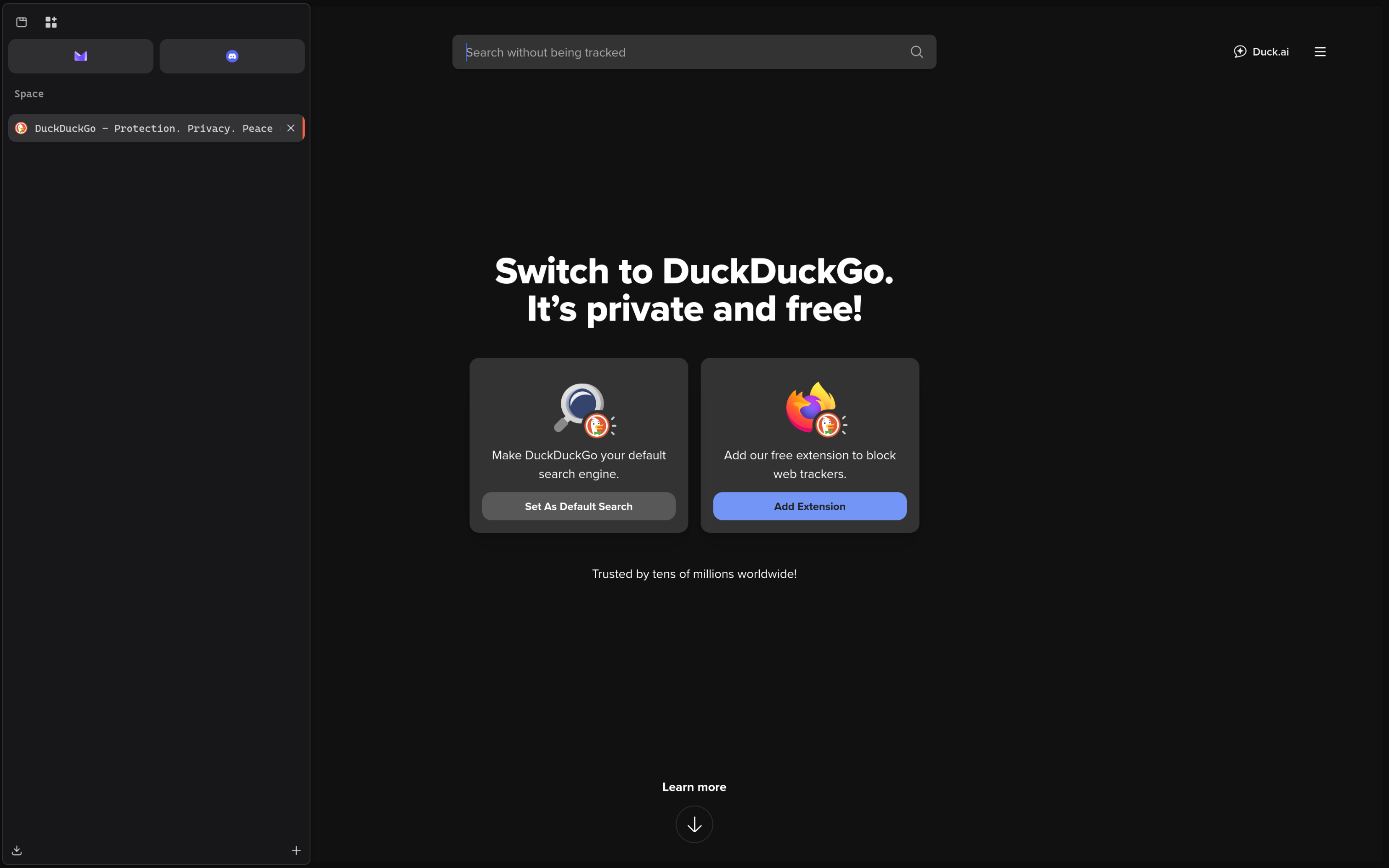Image resolution: width=1389 pixels, height=868 pixels.
Task: Click the Learn more link
Action: tap(694, 787)
